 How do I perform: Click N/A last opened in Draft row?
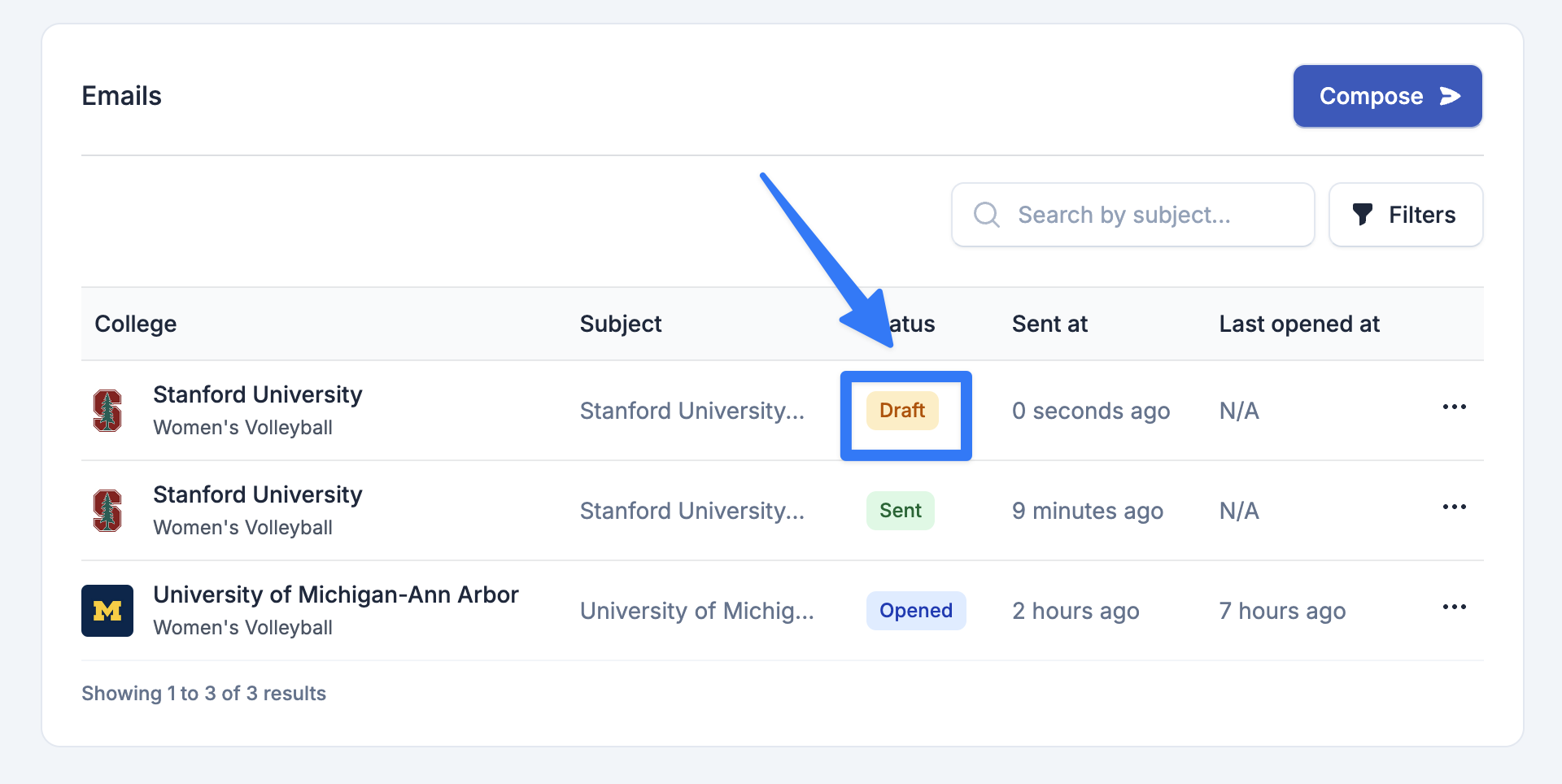pyautogui.click(x=1239, y=411)
